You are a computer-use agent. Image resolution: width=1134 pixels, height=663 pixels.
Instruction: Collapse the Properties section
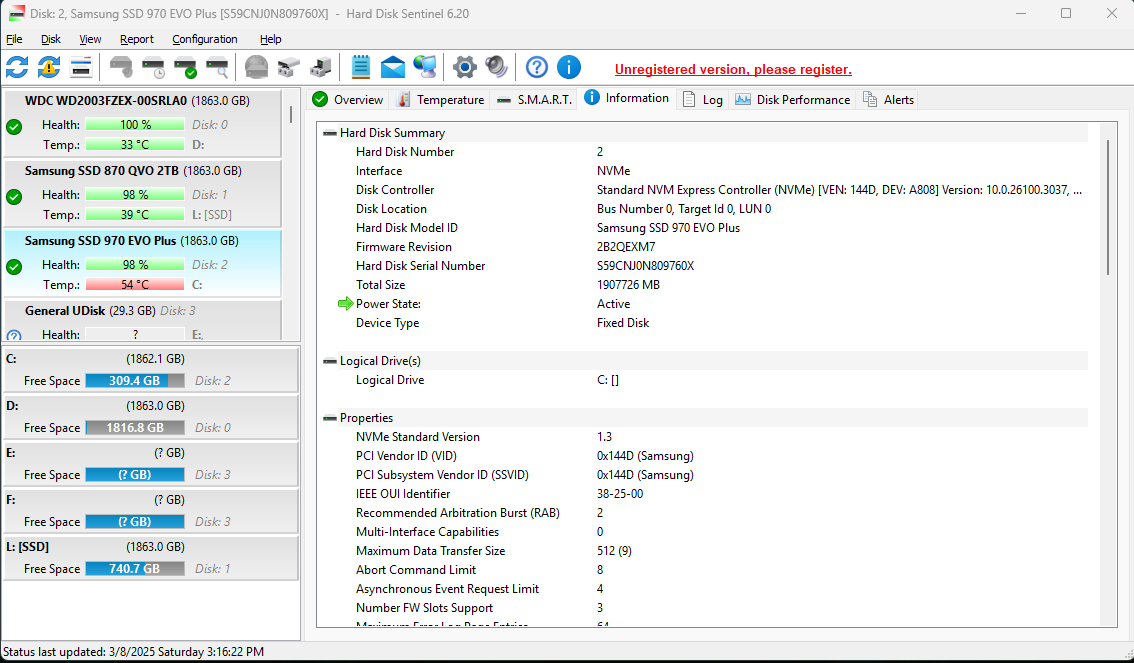(330, 418)
